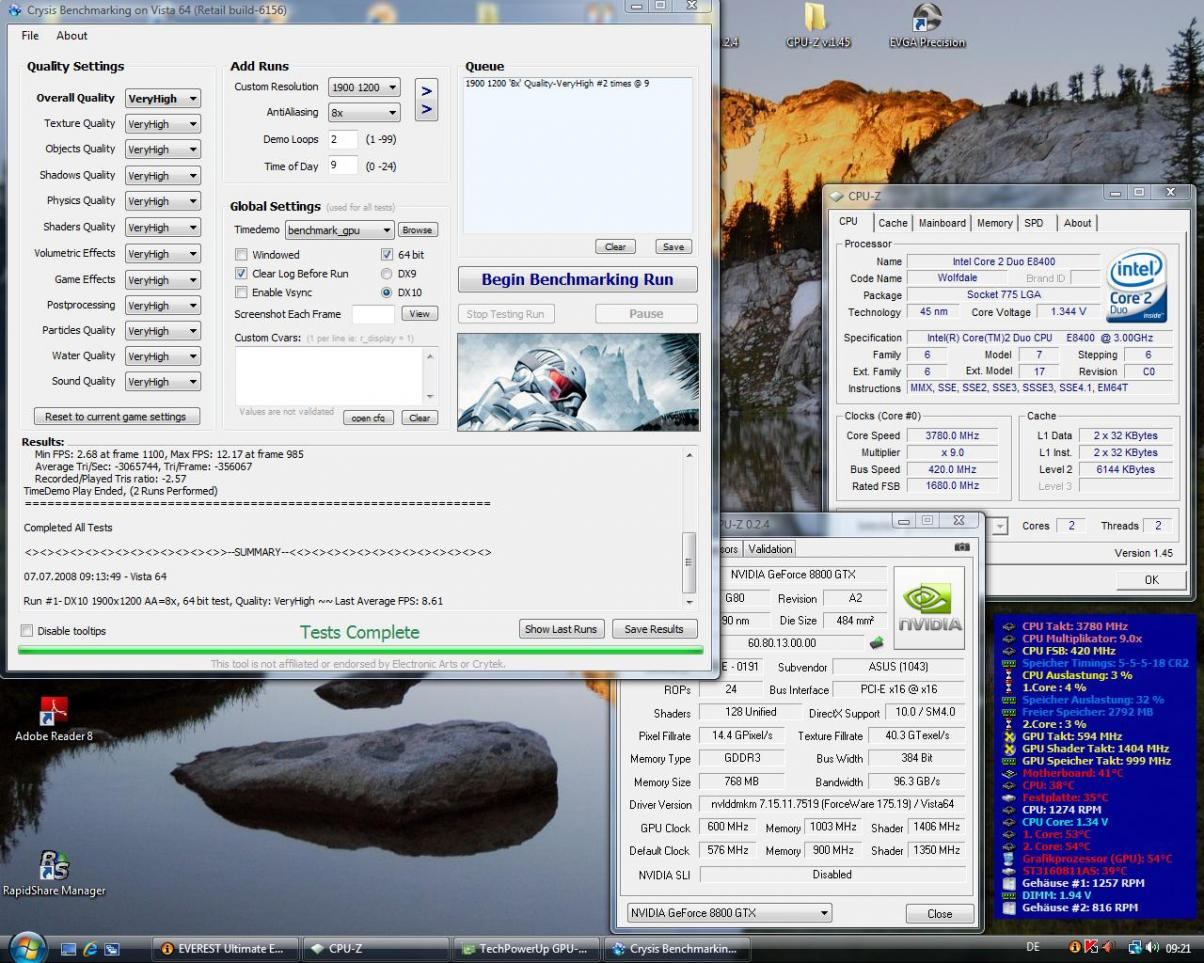1204x963 pixels.
Task: Open the Physics Quality dropdown
Action: pyautogui.click(x=163, y=201)
